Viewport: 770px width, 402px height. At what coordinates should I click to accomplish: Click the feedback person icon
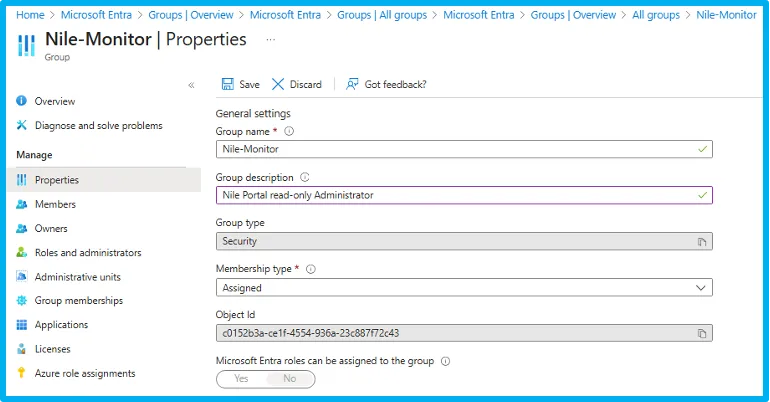352,84
